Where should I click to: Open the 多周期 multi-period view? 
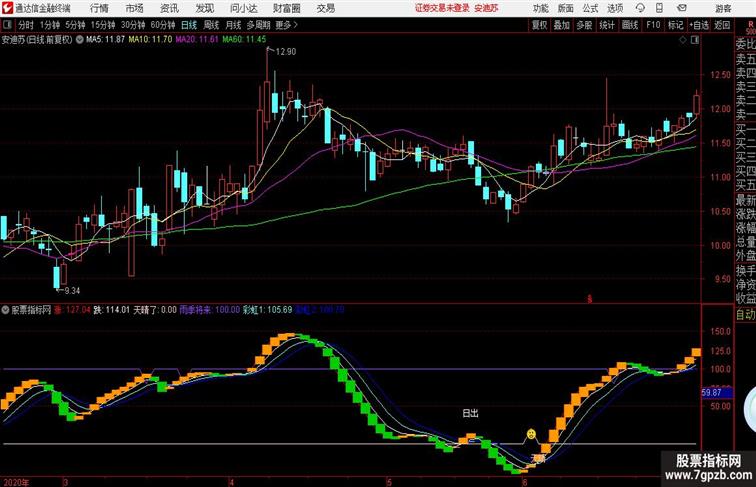pyautogui.click(x=259, y=25)
